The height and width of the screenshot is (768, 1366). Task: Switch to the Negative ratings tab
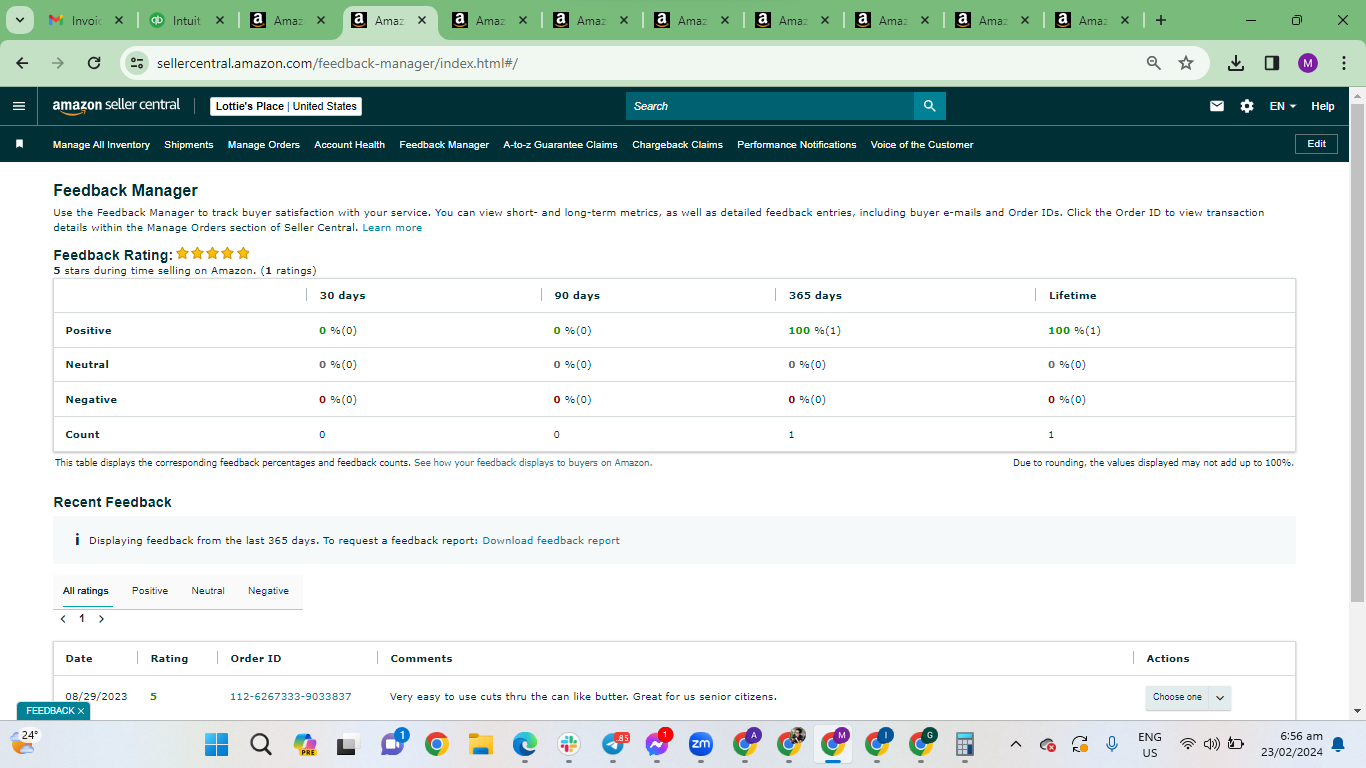(268, 591)
